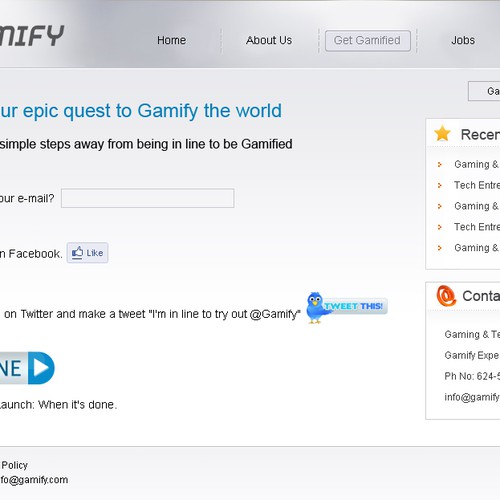Viewport: 500px width, 500px height.
Task: Click the 'Gaming & Te' contact line
Action: [472, 334]
